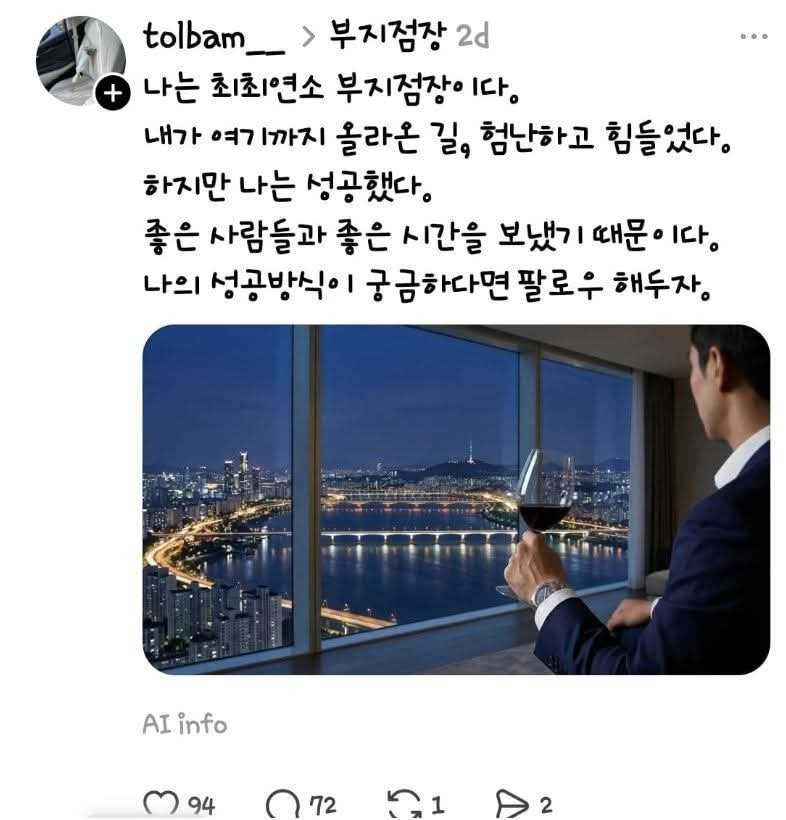This screenshot has height=820, width=786.
Task: Follow user via the plus badge on avatar
Action: pos(112,93)
